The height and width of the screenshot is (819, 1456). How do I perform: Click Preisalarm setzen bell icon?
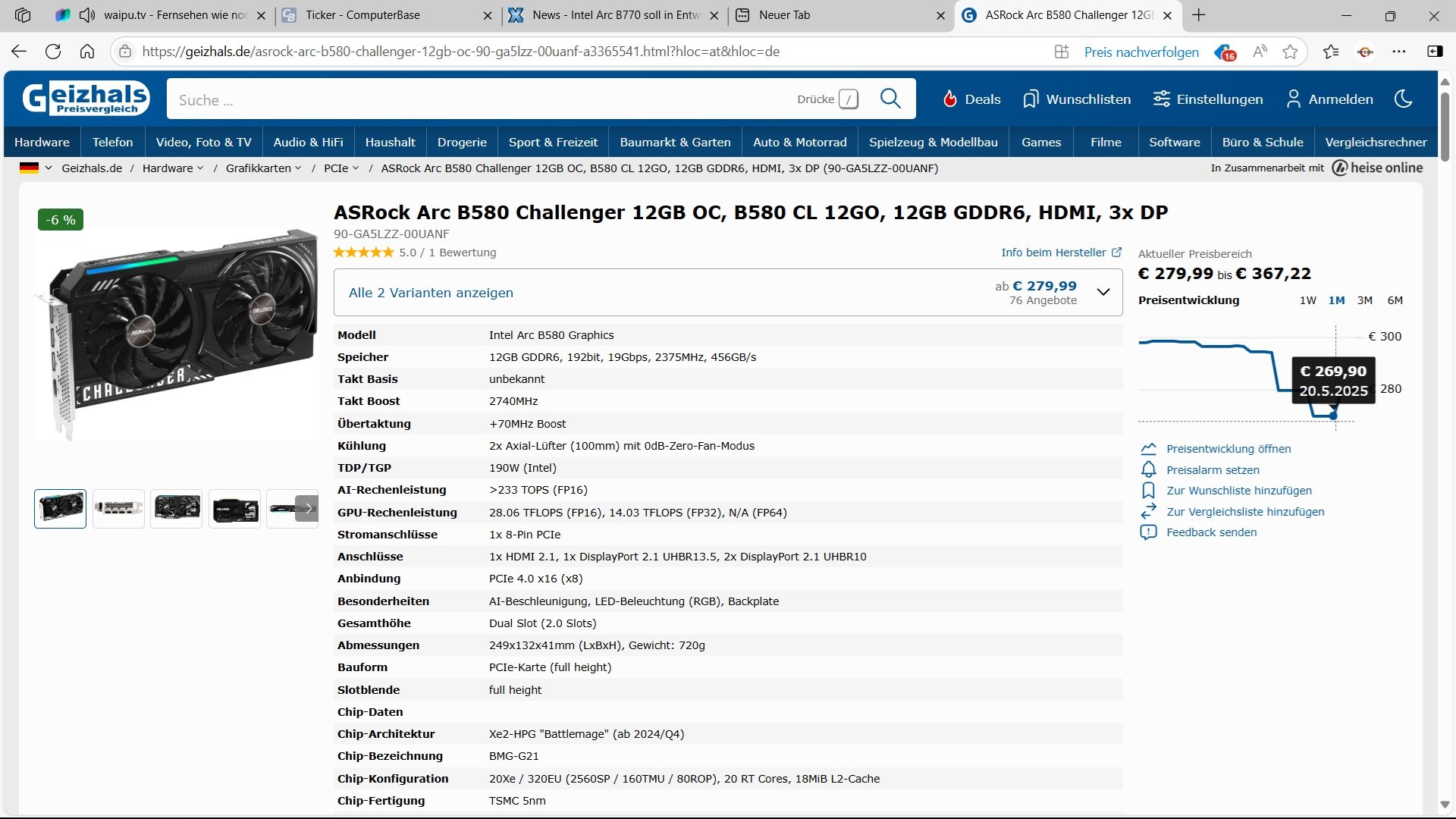[1149, 470]
